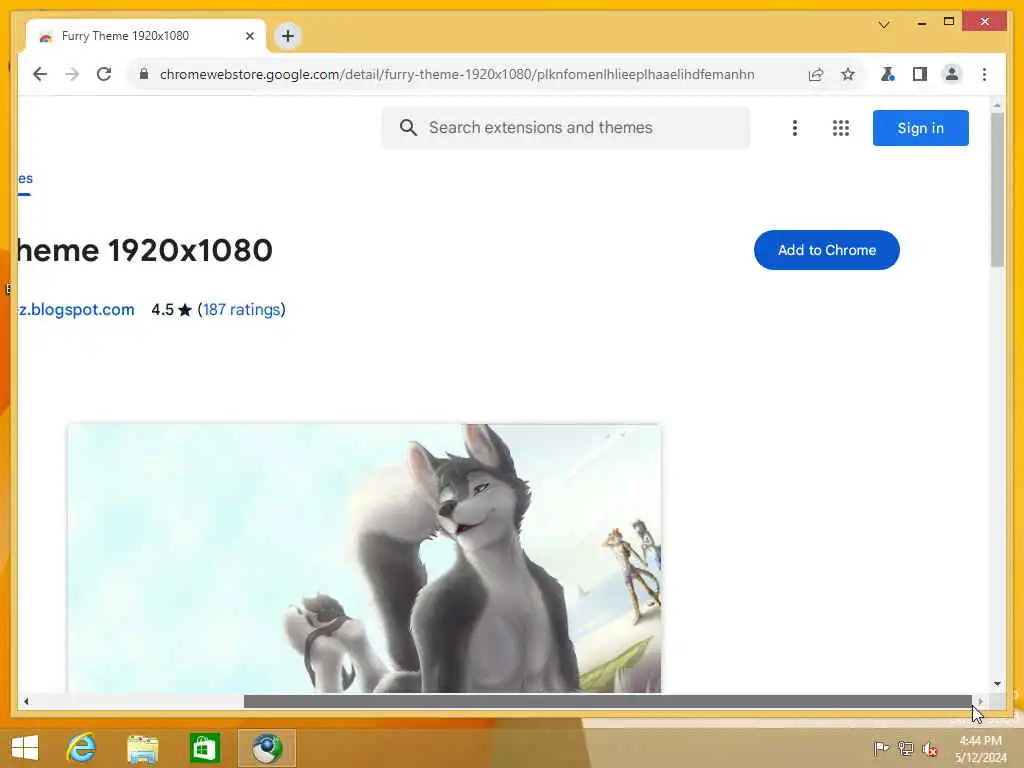Open the 187 ratings link
The width and height of the screenshot is (1024, 768).
242,310
